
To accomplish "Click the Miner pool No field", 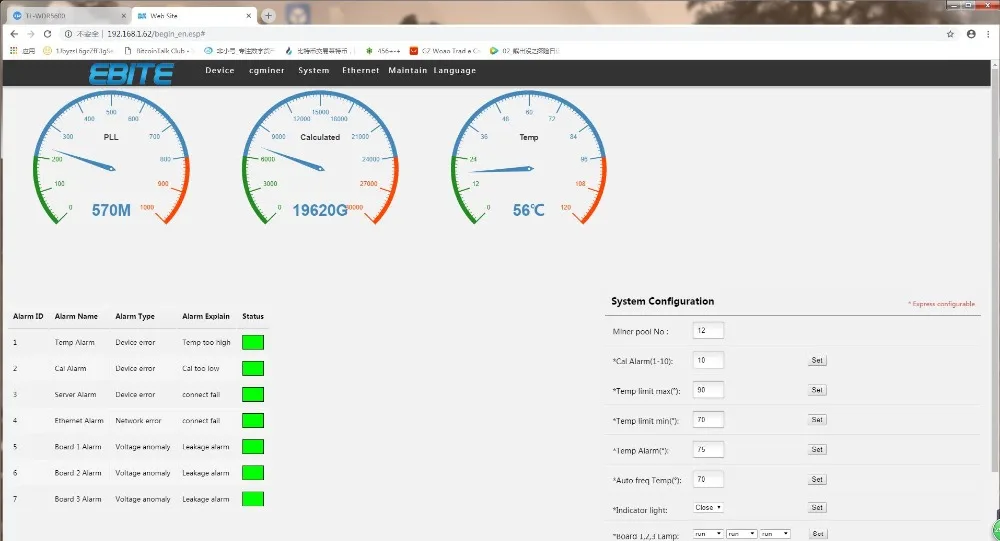I will pos(708,330).
